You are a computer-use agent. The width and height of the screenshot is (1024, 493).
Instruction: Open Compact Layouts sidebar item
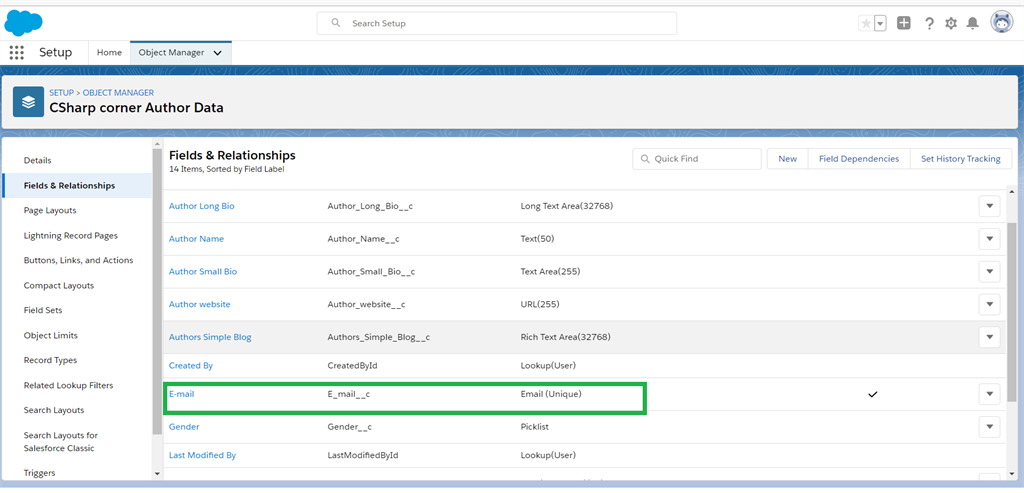[59, 285]
